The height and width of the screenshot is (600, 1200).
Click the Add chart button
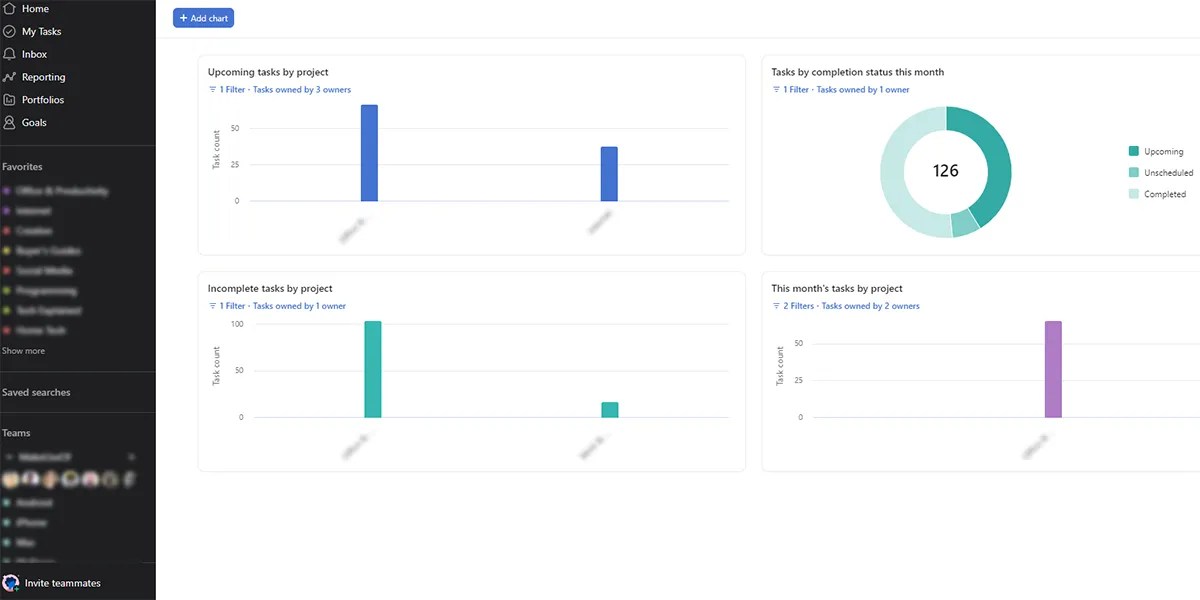(x=203, y=17)
